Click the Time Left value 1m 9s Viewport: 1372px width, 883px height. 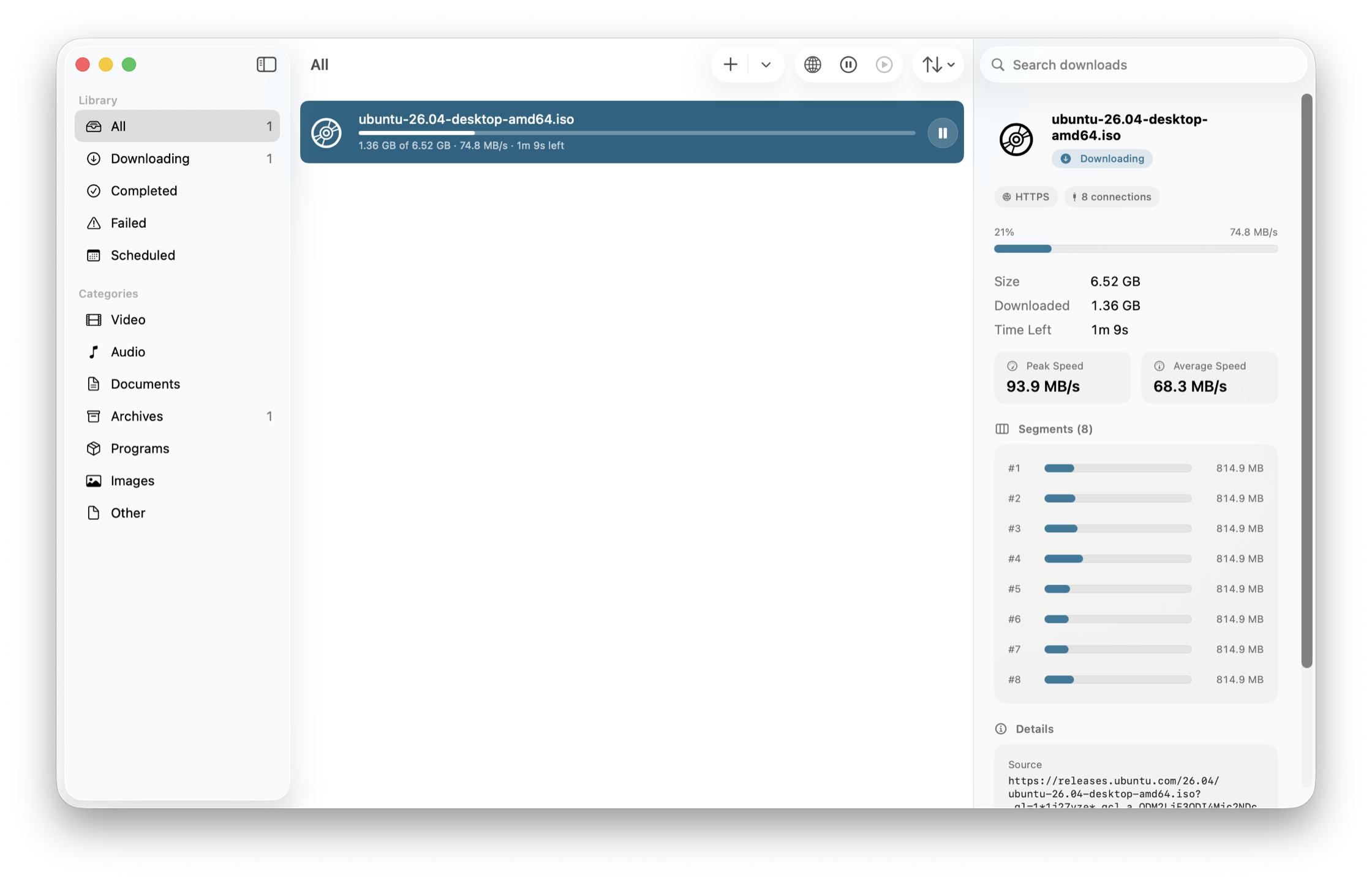(x=1109, y=329)
